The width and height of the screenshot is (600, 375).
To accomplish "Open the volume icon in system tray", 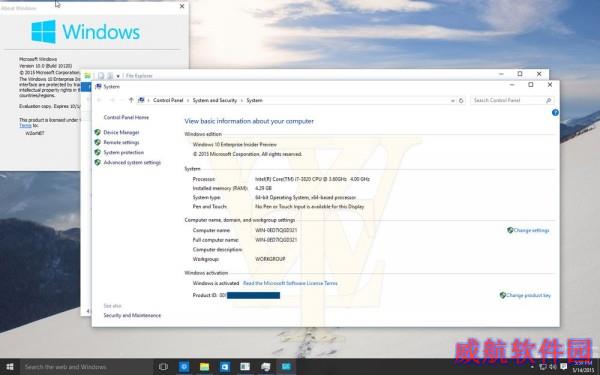I will point(553,367).
